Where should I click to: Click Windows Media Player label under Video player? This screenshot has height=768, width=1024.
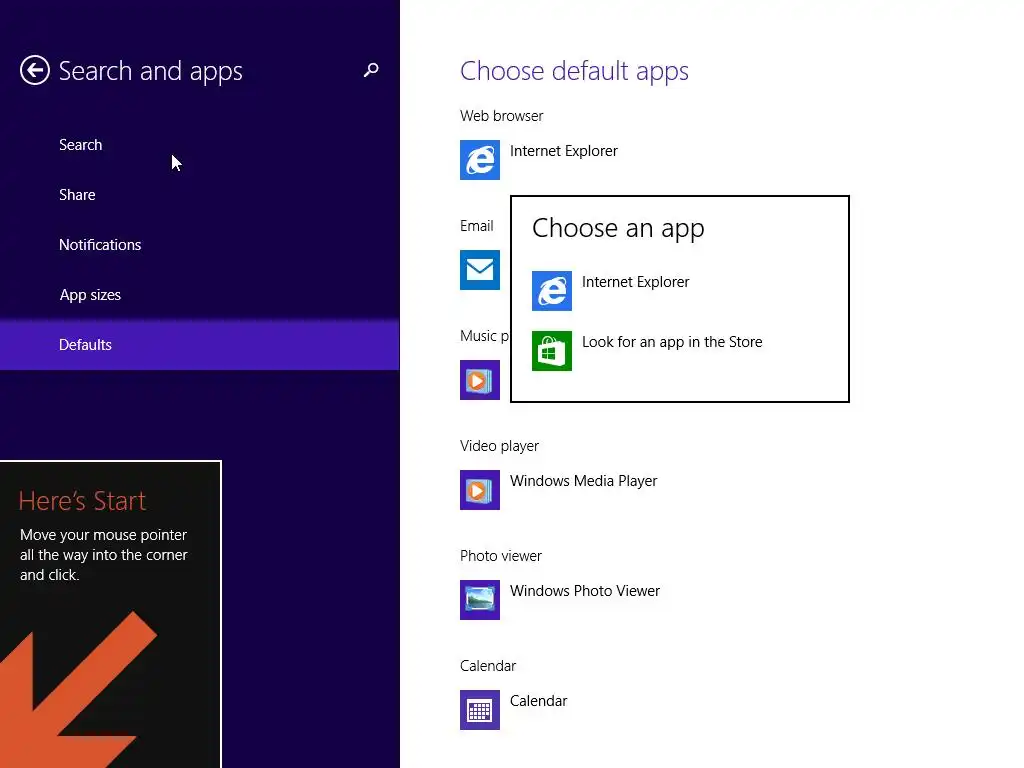[583, 481]
